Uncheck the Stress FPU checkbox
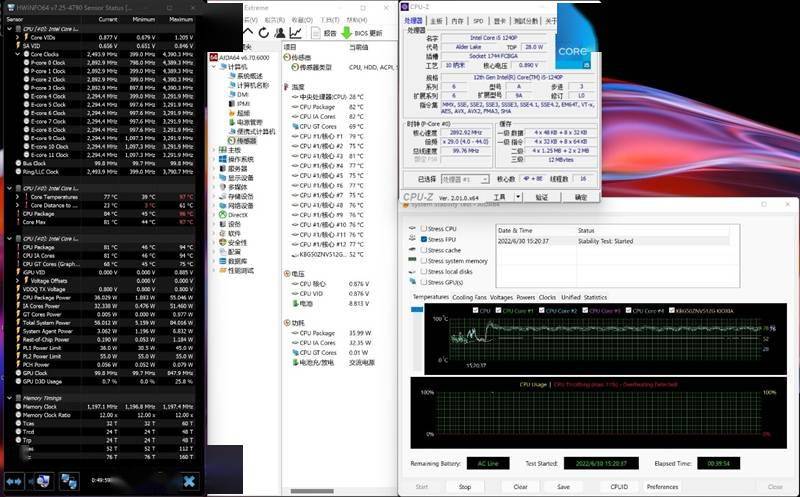The width and height of the screenshot is (800, 497). coord(423,240)
